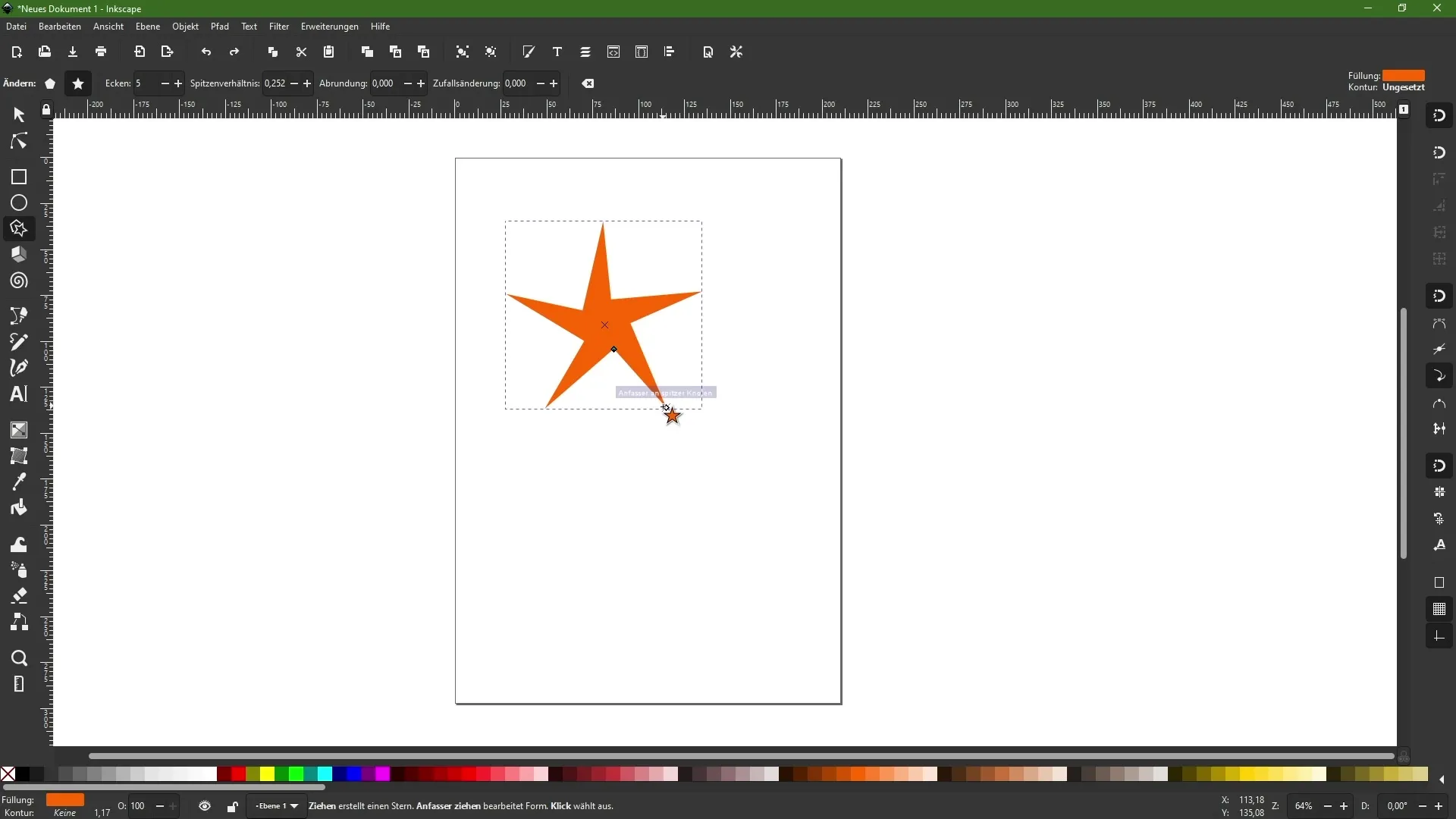The image size is (1456, 819).
Task: Select the Bezier pen tool
Action: 19,315
